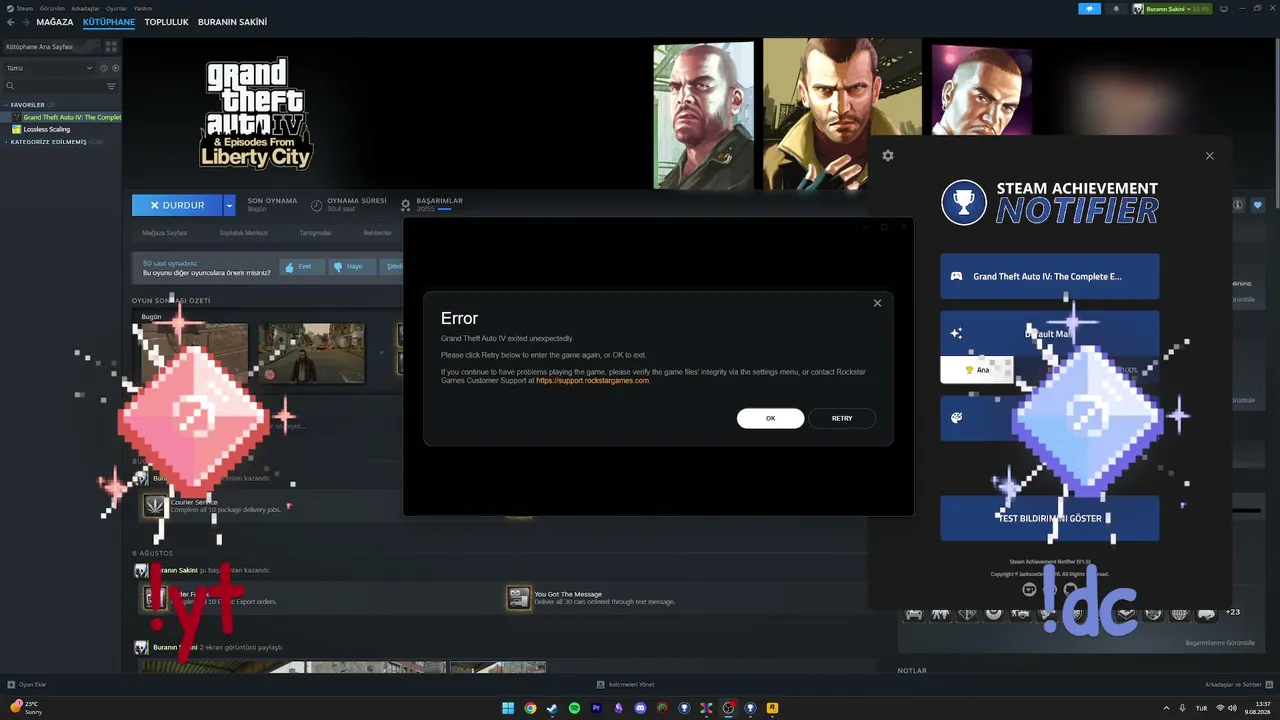Close the Steam Achievement Notifier window
This screenshot has height=720, width=1280.
tap(1209, 156)
